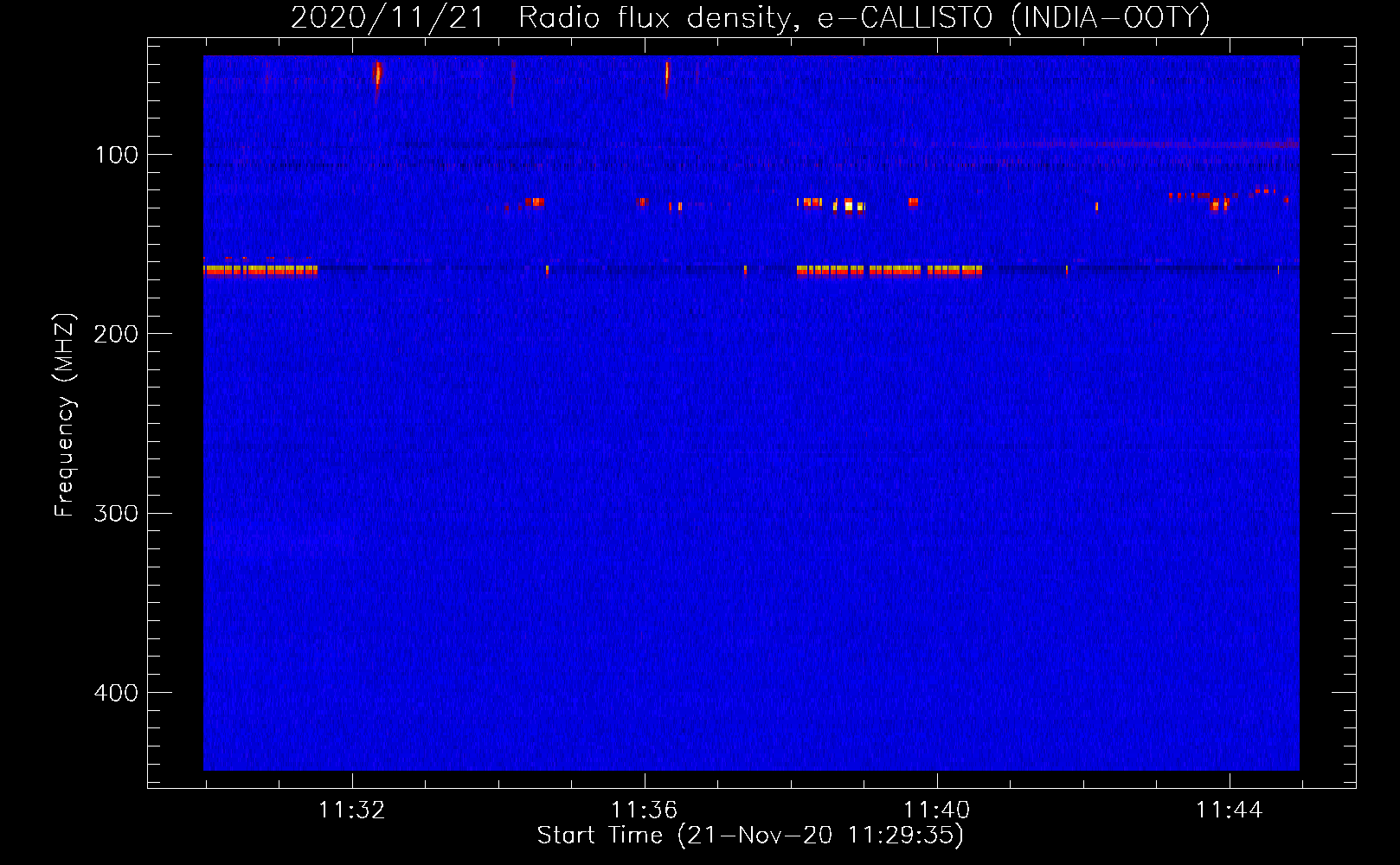This screenshot has width=1400, height=865.
Task: Click the plot title mentioning e-CALLISTO (INDIA-OOTY)
Action: (750, 18)
